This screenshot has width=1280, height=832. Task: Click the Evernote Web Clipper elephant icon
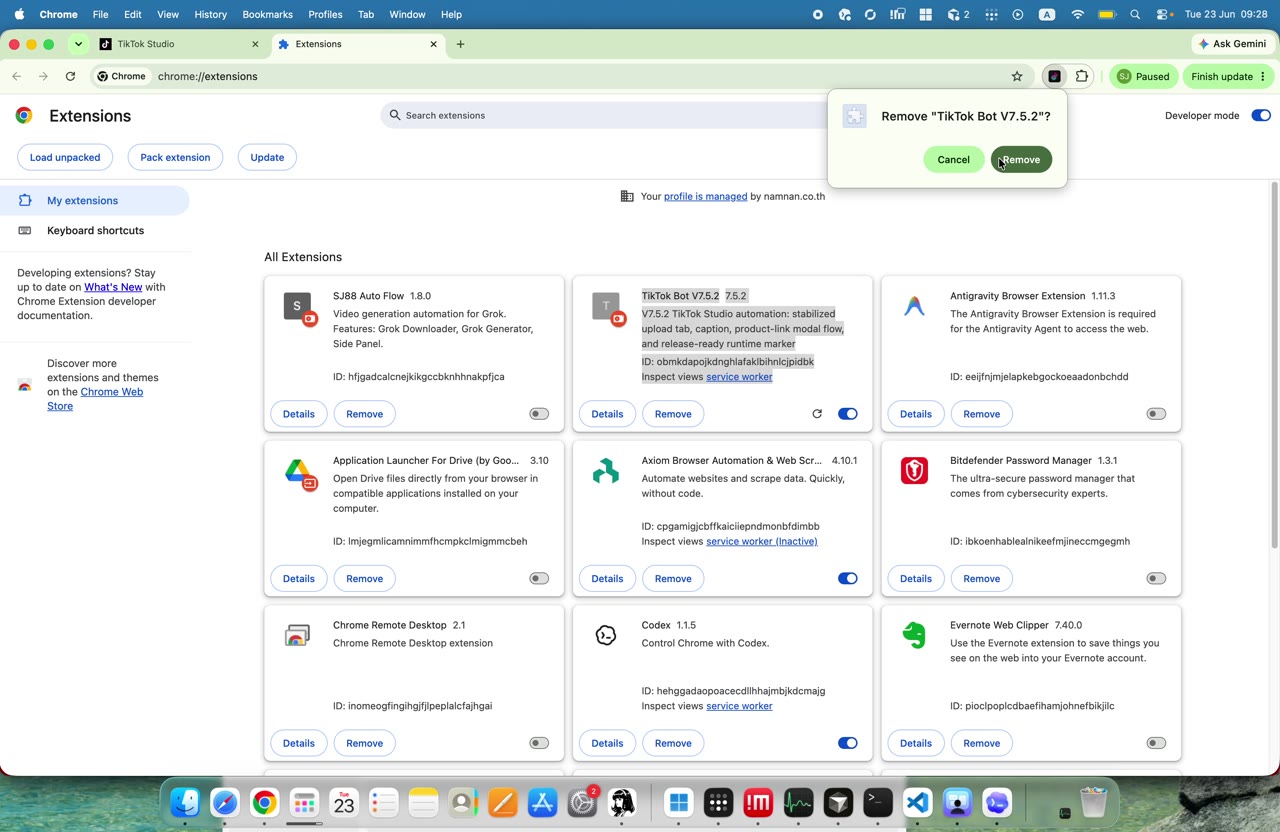point(914,635)
